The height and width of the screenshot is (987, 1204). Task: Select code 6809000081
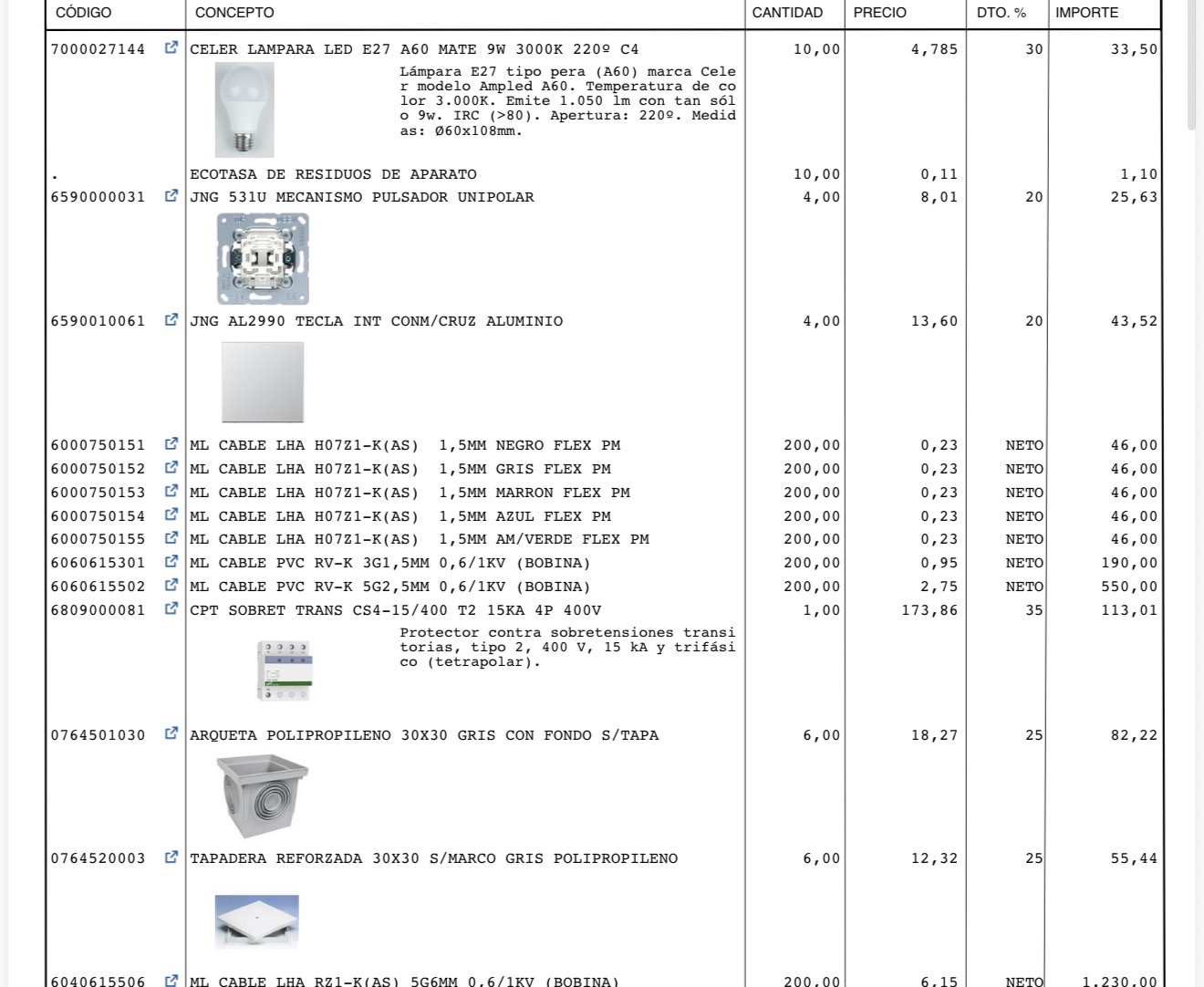[x=98, y=610]
